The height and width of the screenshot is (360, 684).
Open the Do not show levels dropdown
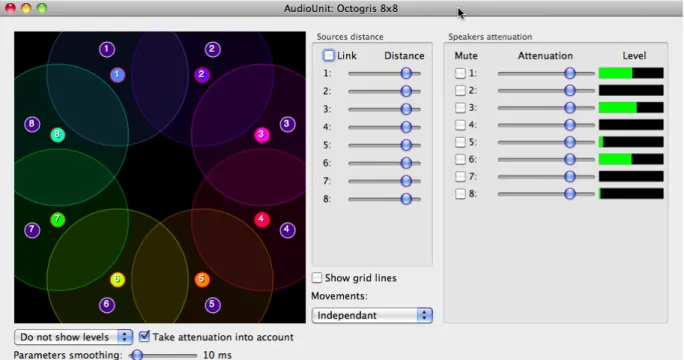73,337
